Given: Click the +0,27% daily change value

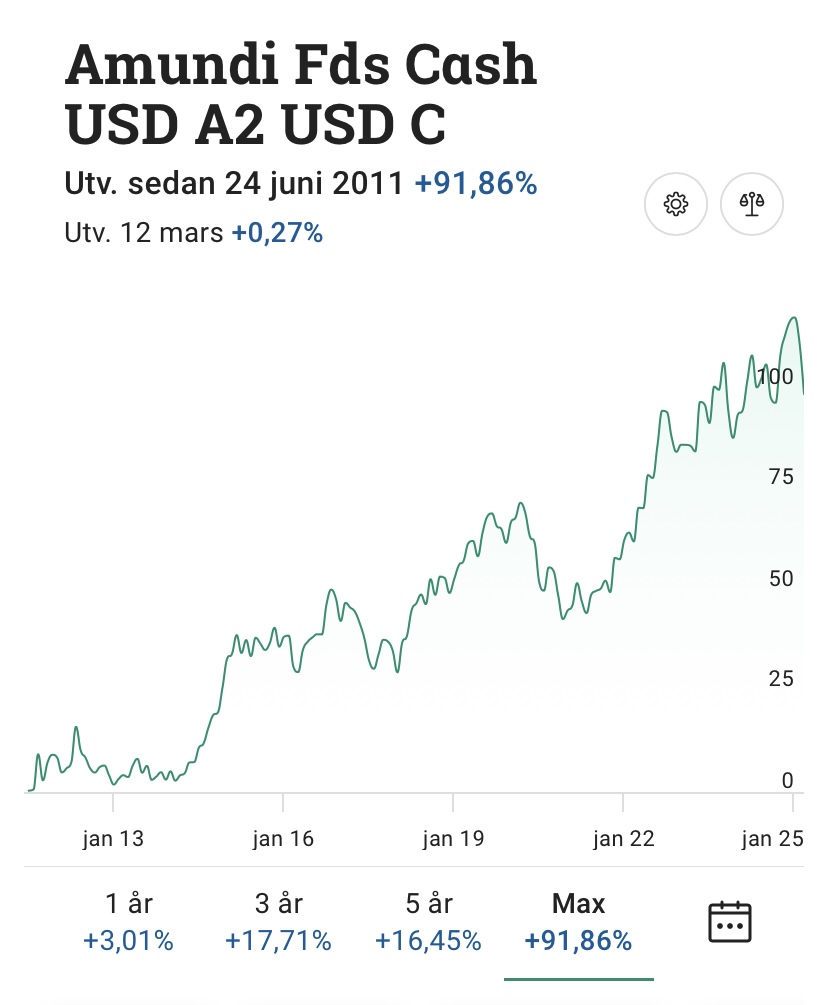Looking at the screenshot, I should pyautogui.click(x=277, y=233).
